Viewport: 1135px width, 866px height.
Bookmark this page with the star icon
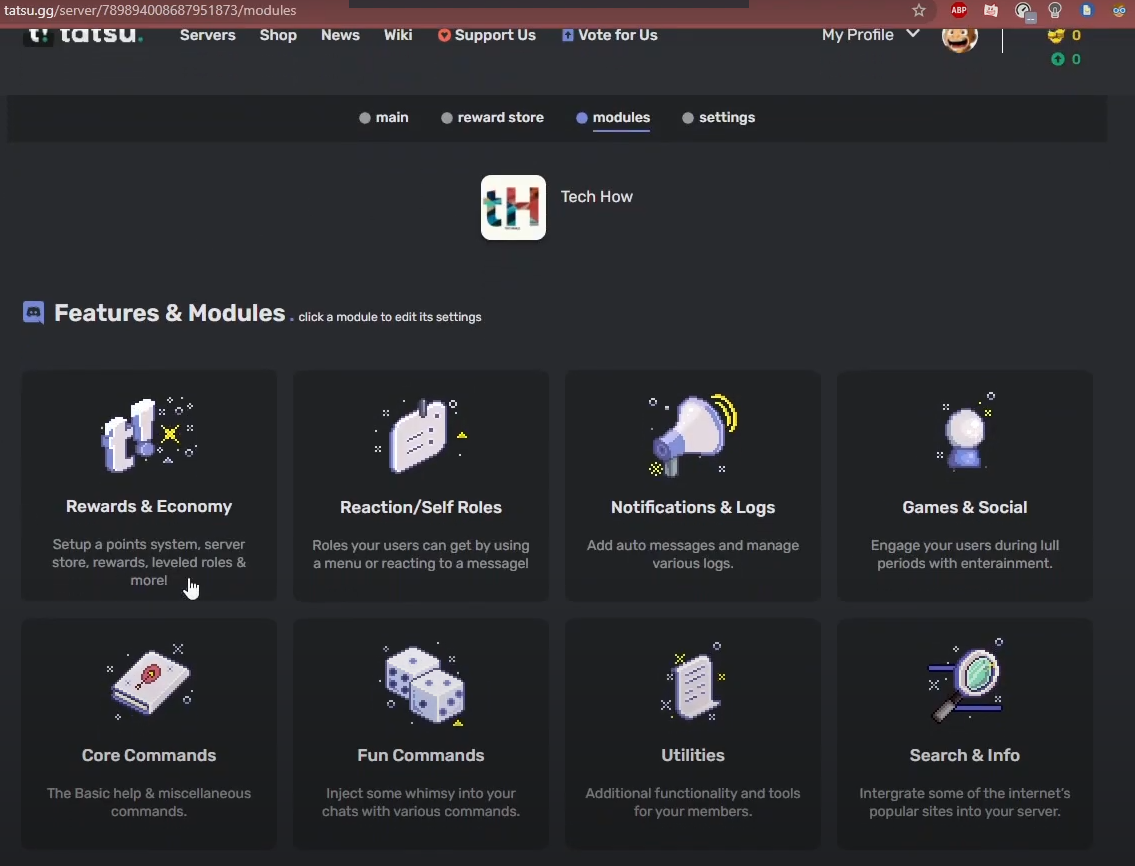tap(919, 10)
